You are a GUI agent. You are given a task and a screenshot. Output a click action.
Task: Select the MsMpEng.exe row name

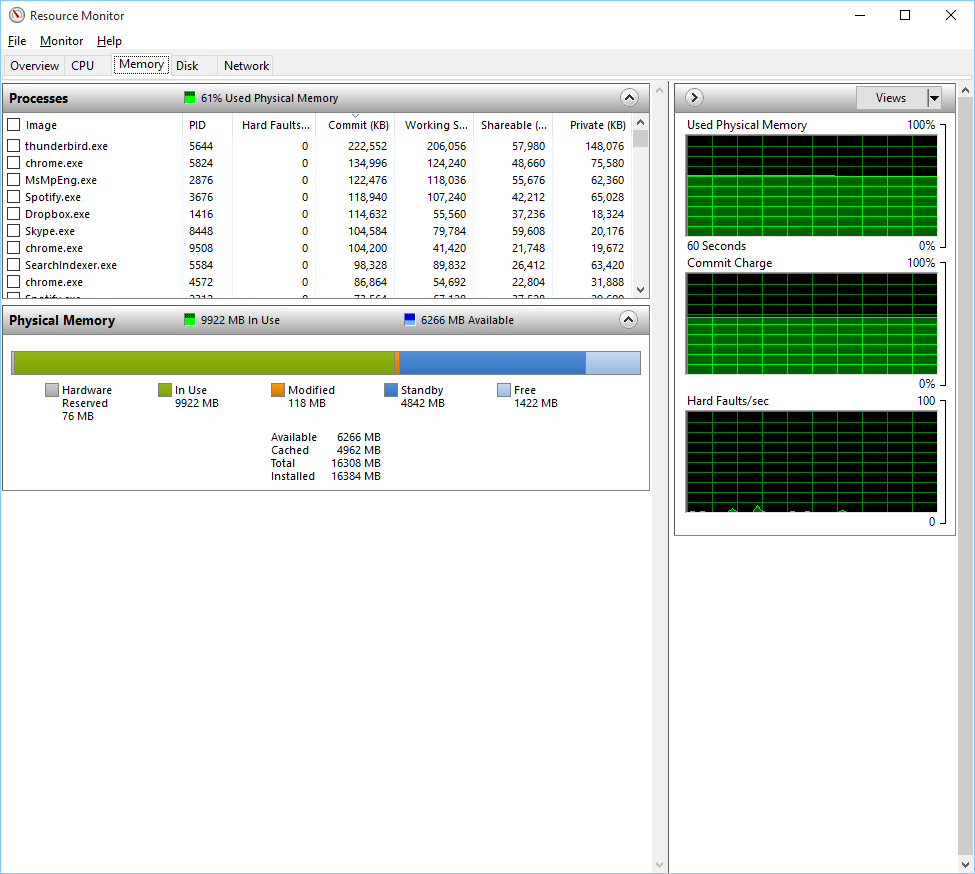click(61, 180)
